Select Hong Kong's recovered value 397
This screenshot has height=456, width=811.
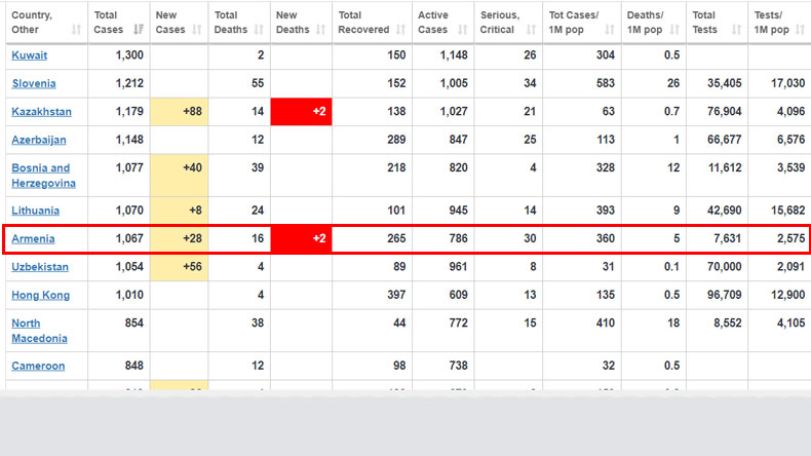pyautogui.click(x=396, y=295)
